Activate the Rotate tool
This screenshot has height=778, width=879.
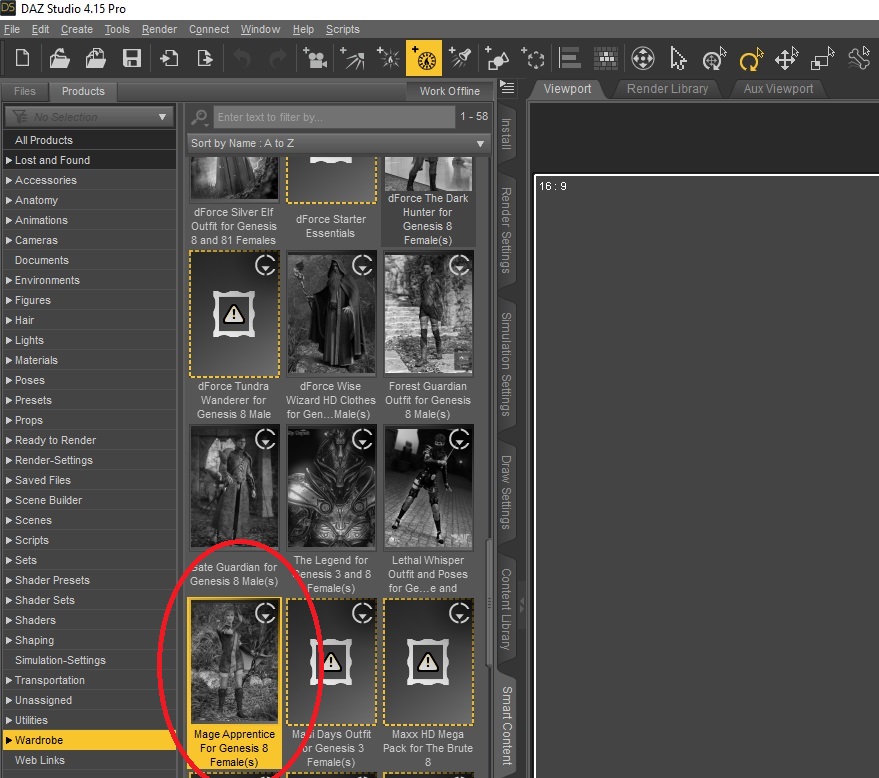(751, 60)
